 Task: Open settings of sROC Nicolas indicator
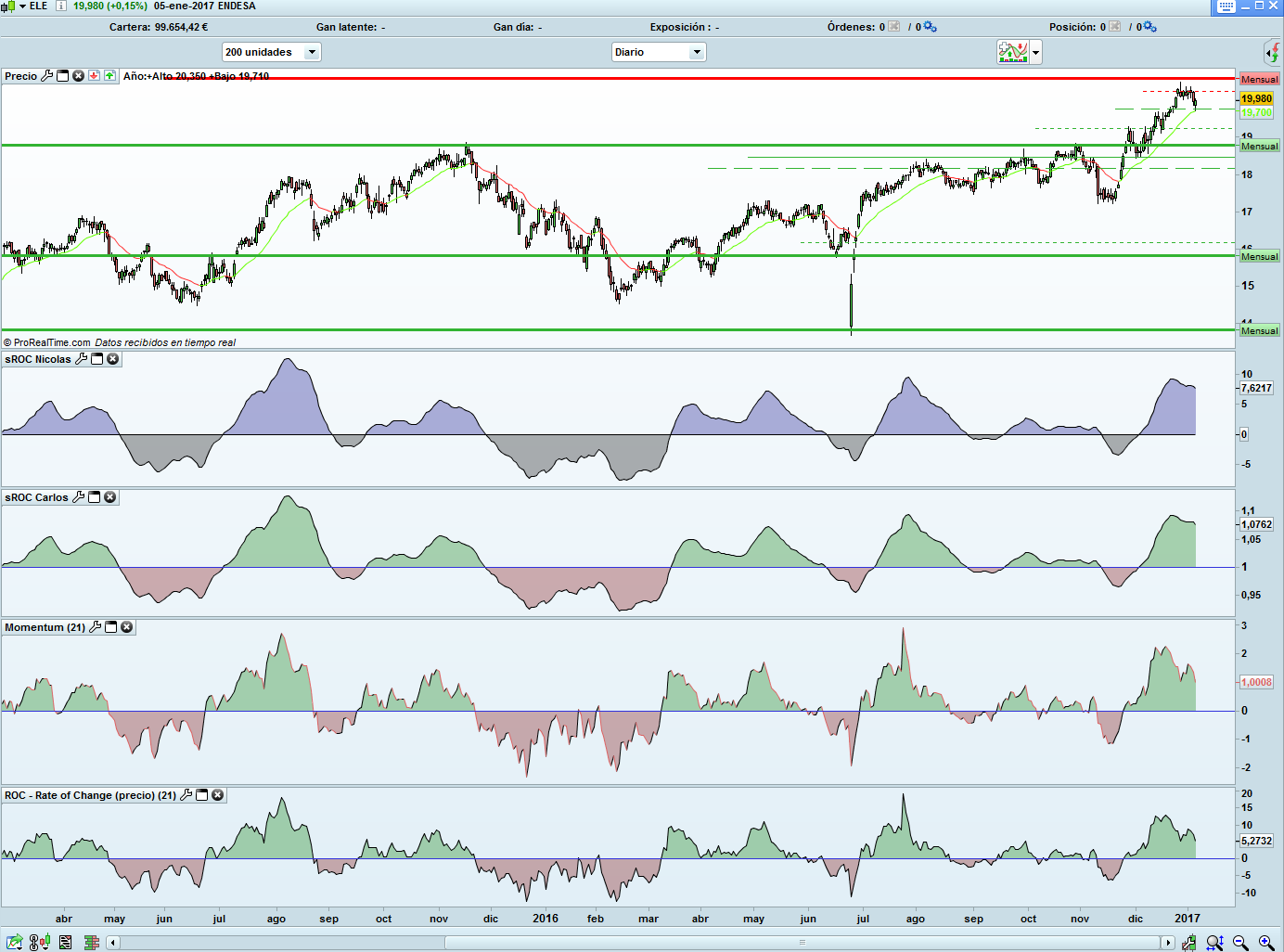pyautogui.click(x=82, y=359)
